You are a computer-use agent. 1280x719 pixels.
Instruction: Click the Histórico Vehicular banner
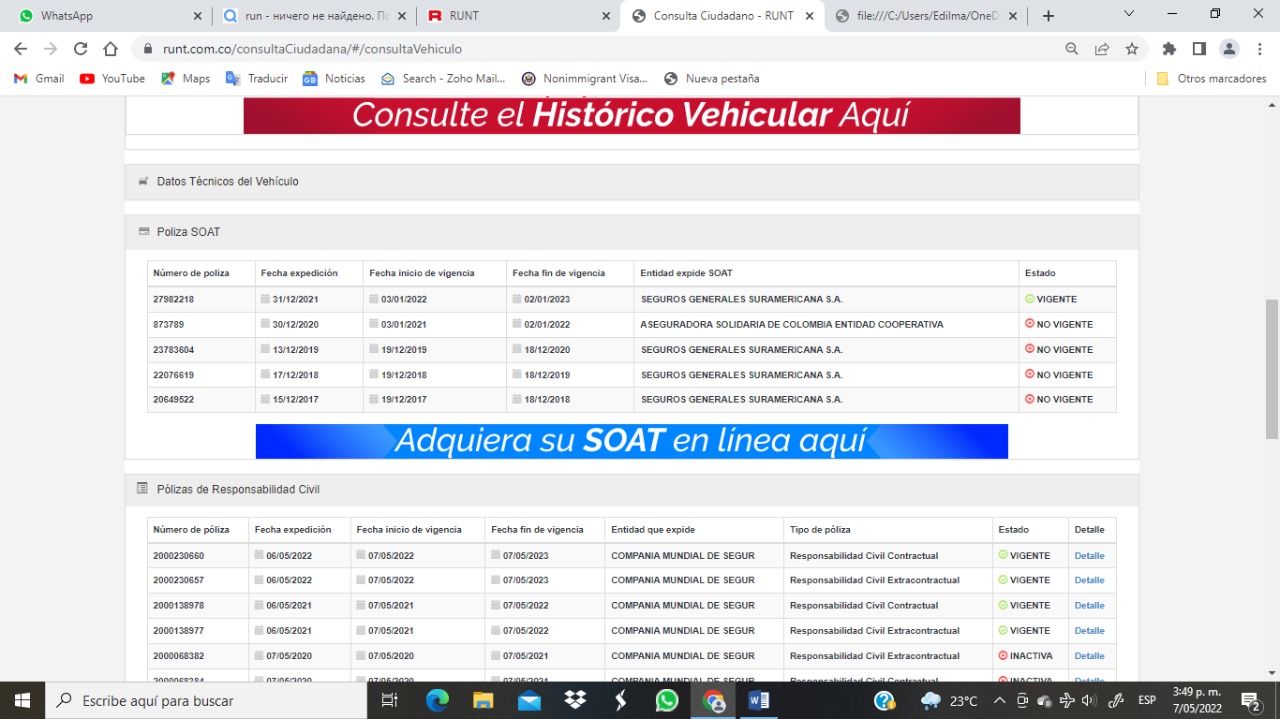pyautogui.click(x=631, y=115)
